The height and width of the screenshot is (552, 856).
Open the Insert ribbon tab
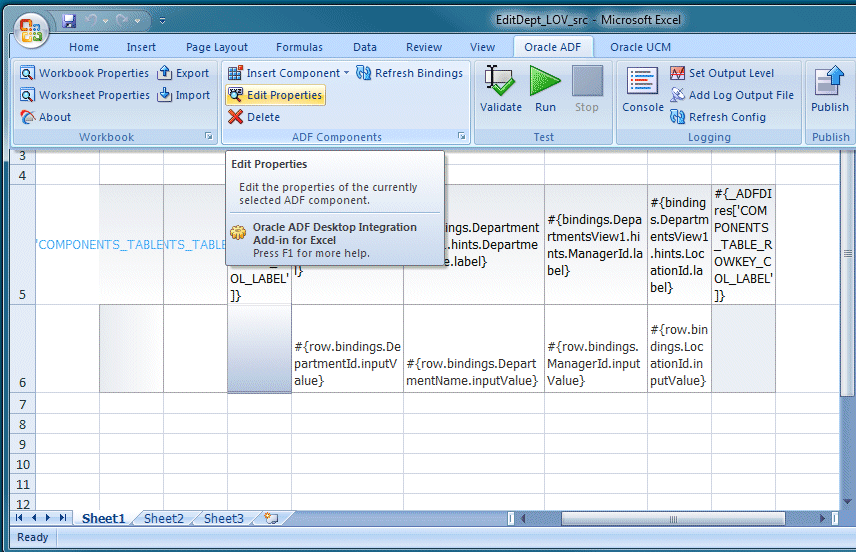click(x=141, y=48)
